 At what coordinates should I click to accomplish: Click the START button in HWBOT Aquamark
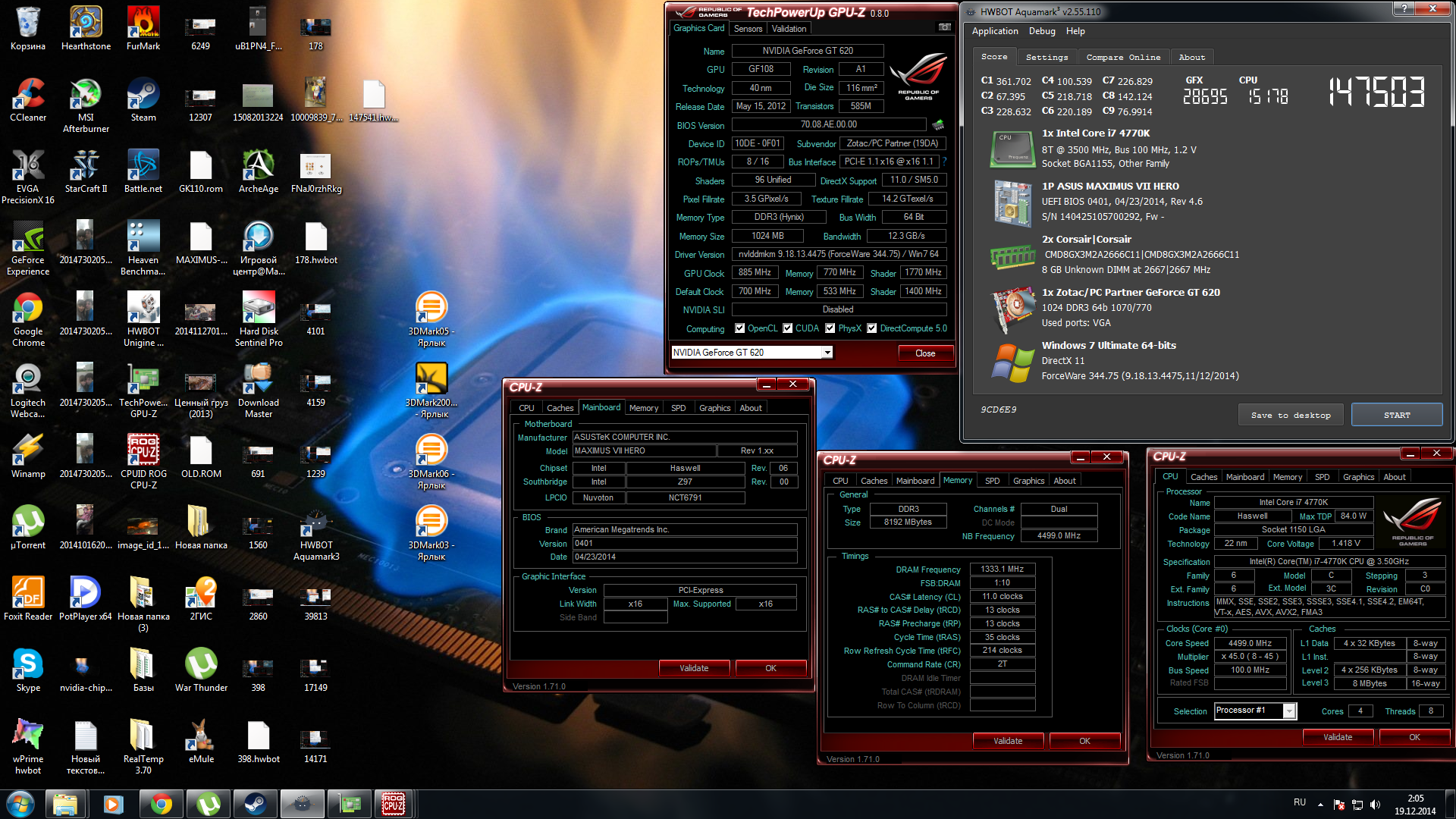tap(1397, 415)
